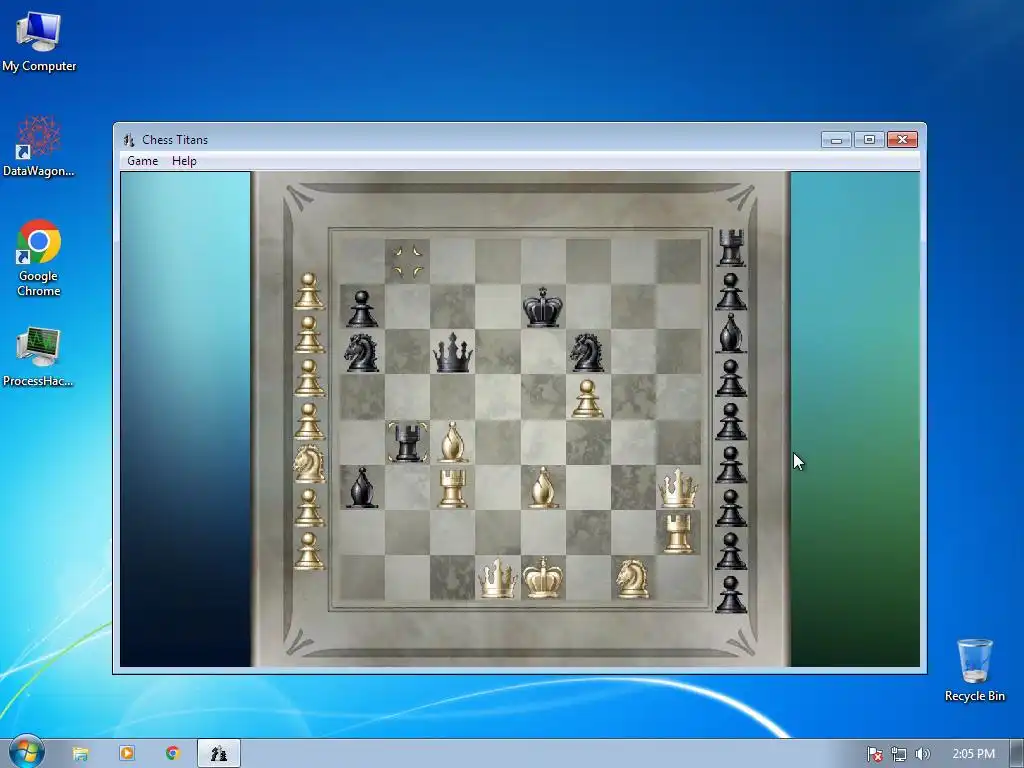Select the white pawn on the board
This screenshot has height=768, width=1024.
point(587,398)
